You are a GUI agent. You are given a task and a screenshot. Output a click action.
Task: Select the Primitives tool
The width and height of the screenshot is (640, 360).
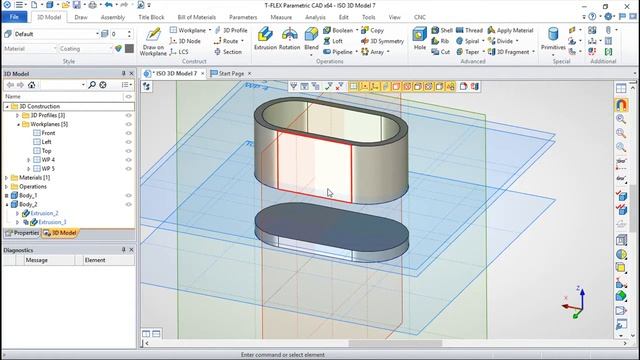(553, 40)
